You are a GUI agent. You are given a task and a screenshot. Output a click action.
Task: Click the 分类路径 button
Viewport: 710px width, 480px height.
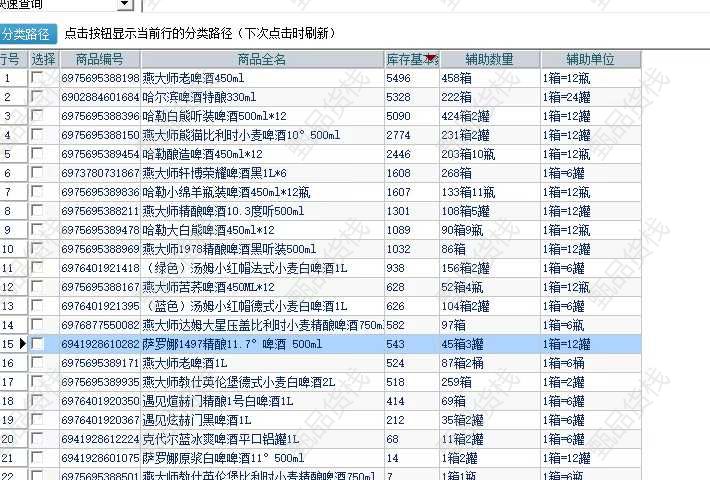click(28, 33)
